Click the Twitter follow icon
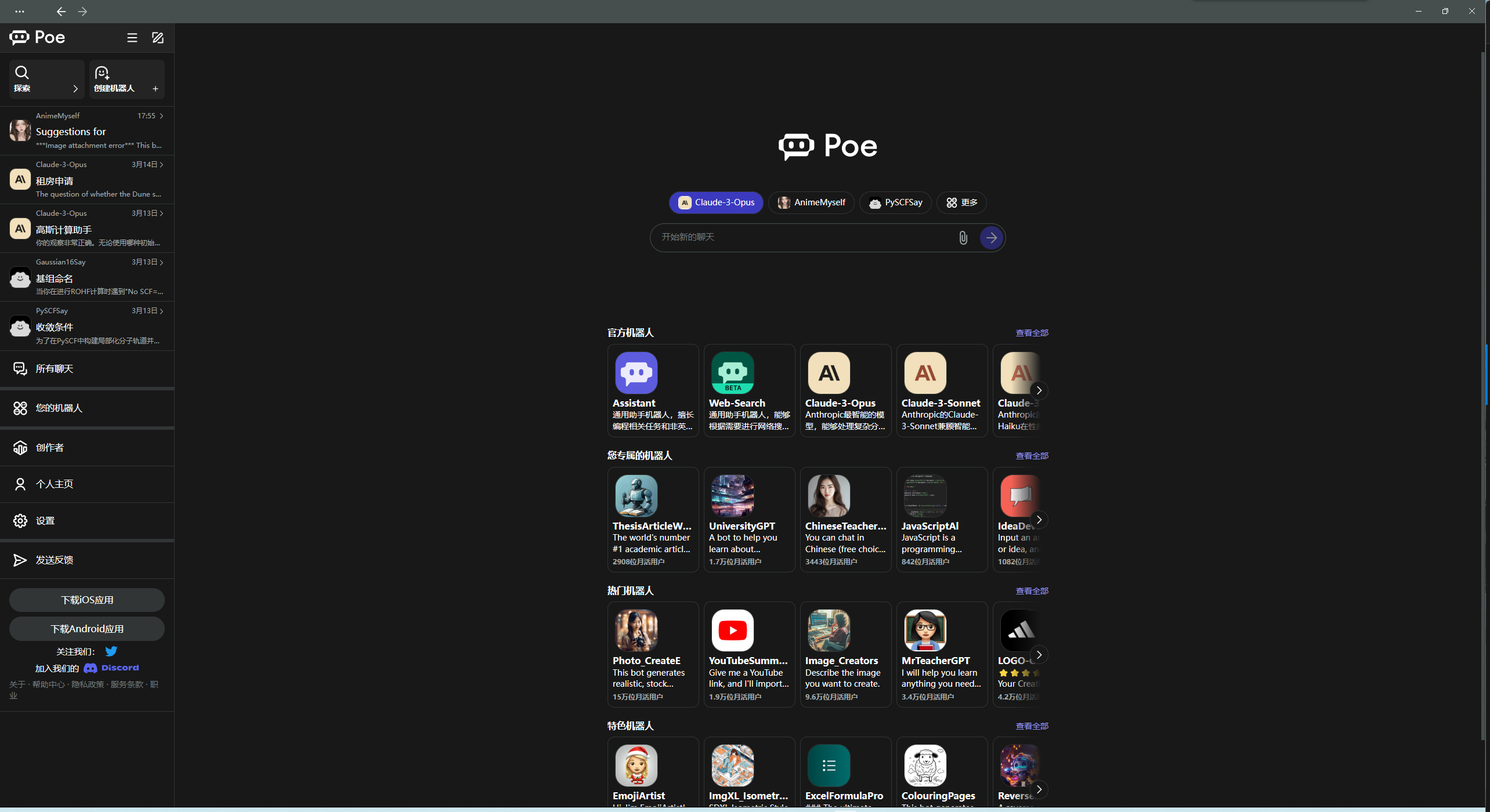This screenshot has height=812, width=1490. (x=111, y=651)
